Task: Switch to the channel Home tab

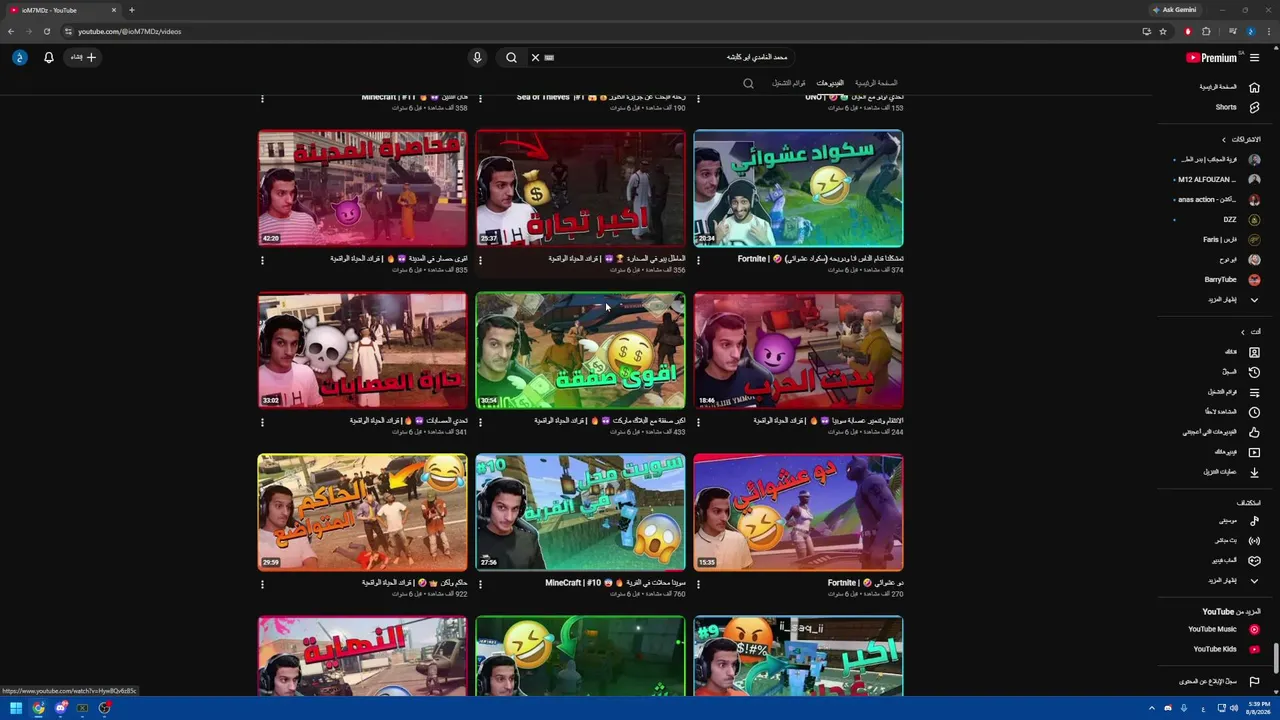Action: [x=876, y=83]
